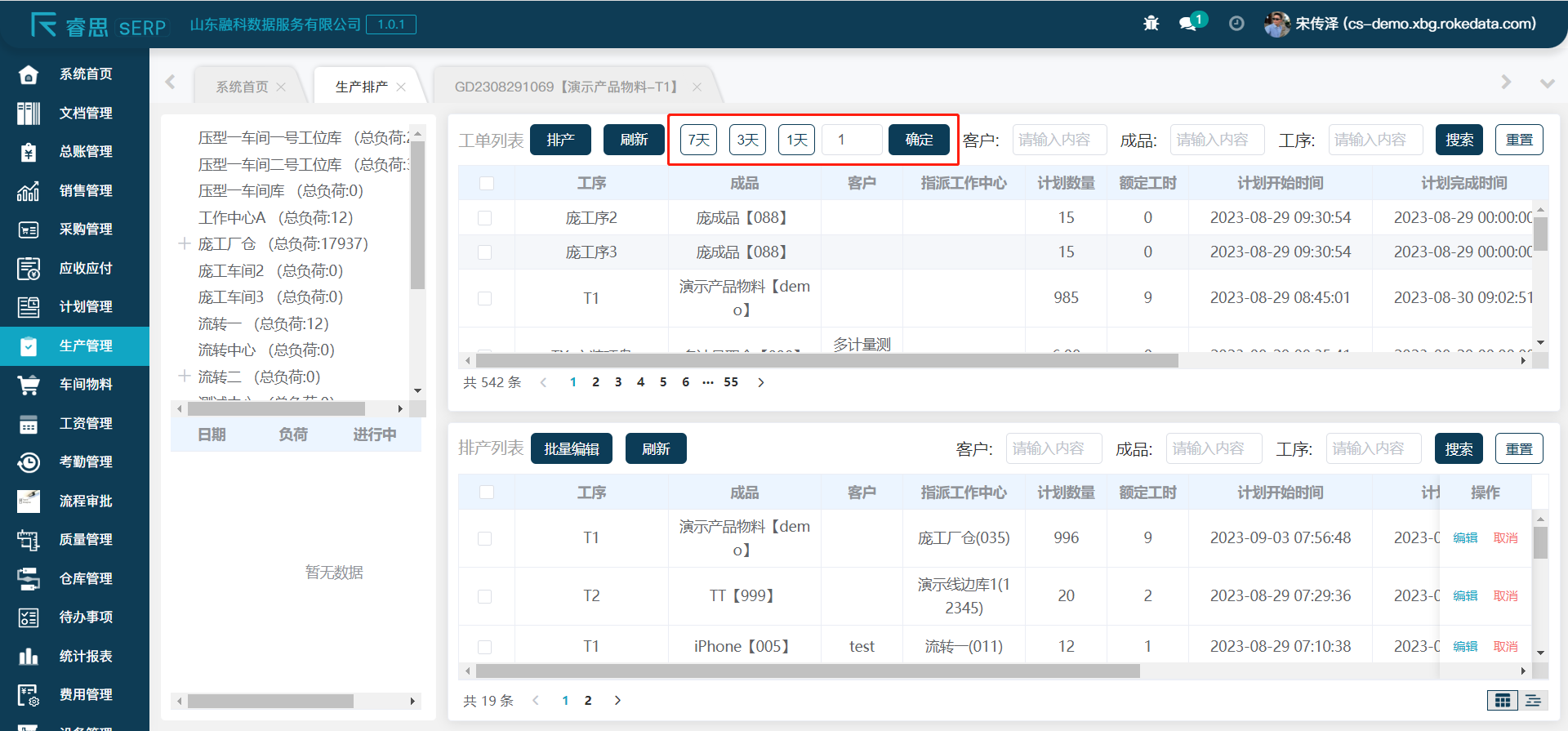
Task: Click the 考勤管理 attendance clock icon
Action: [x=29, y=462]
